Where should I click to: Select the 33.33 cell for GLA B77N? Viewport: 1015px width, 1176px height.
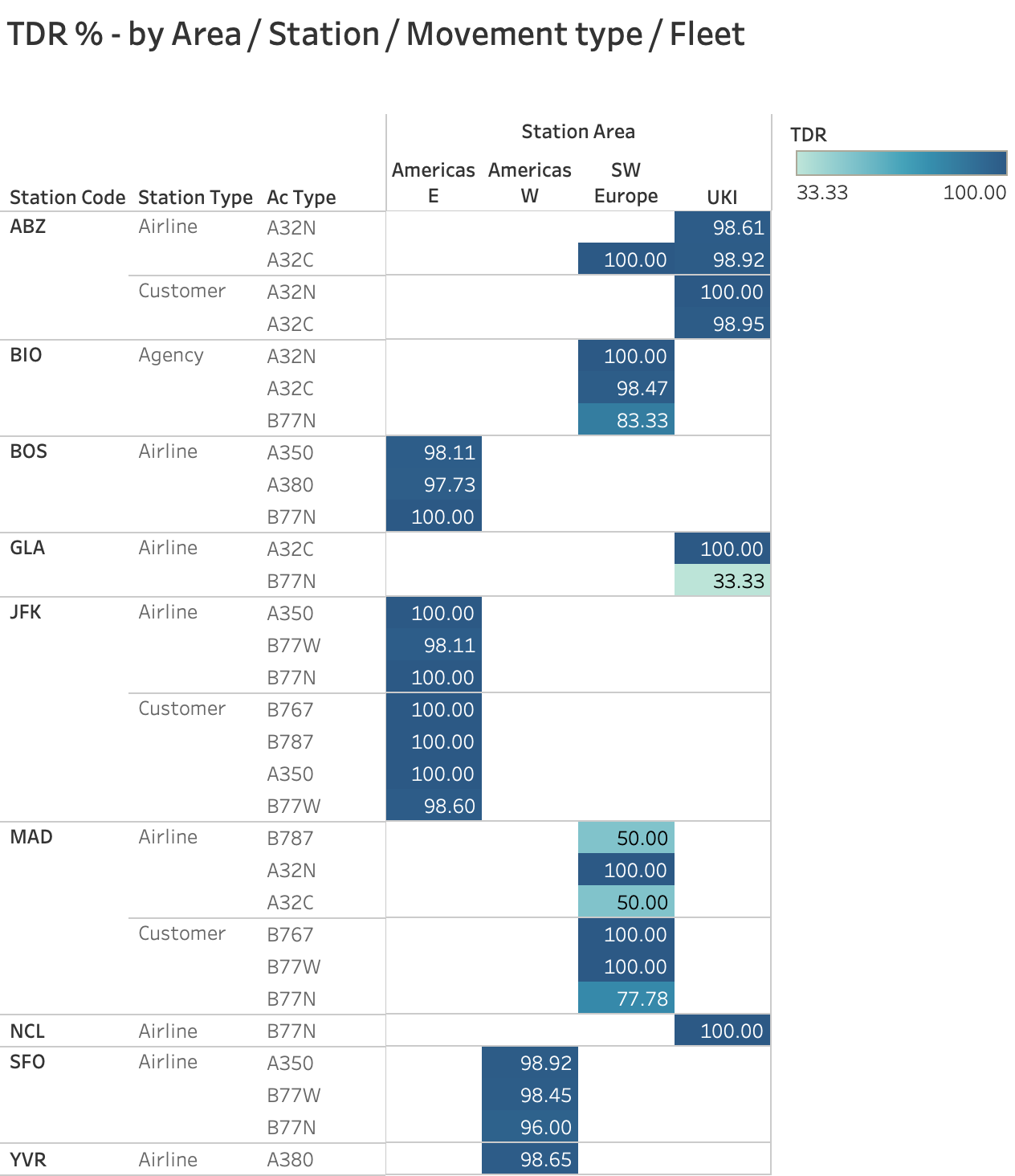722,581
